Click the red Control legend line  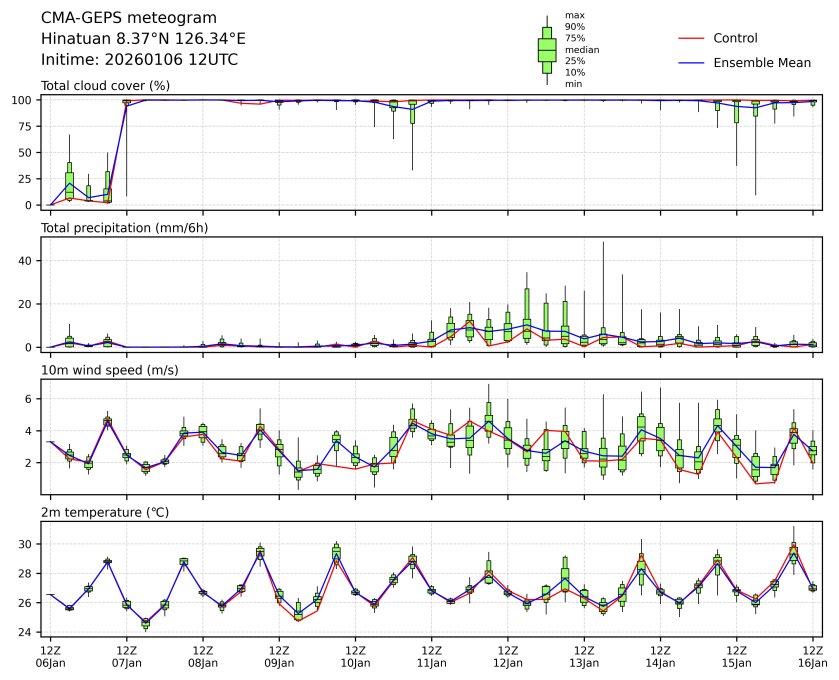click(x=692, y=38)
